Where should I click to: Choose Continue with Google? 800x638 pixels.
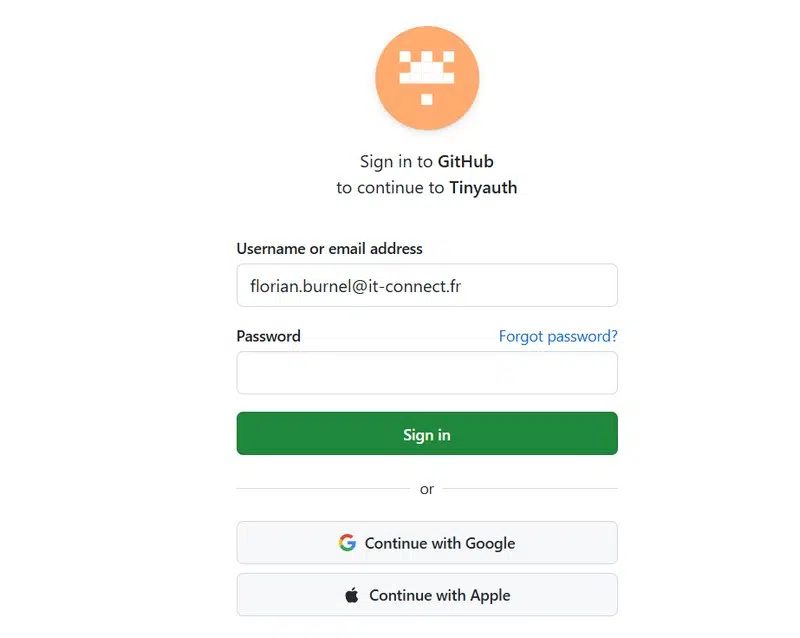pos(440,543)
